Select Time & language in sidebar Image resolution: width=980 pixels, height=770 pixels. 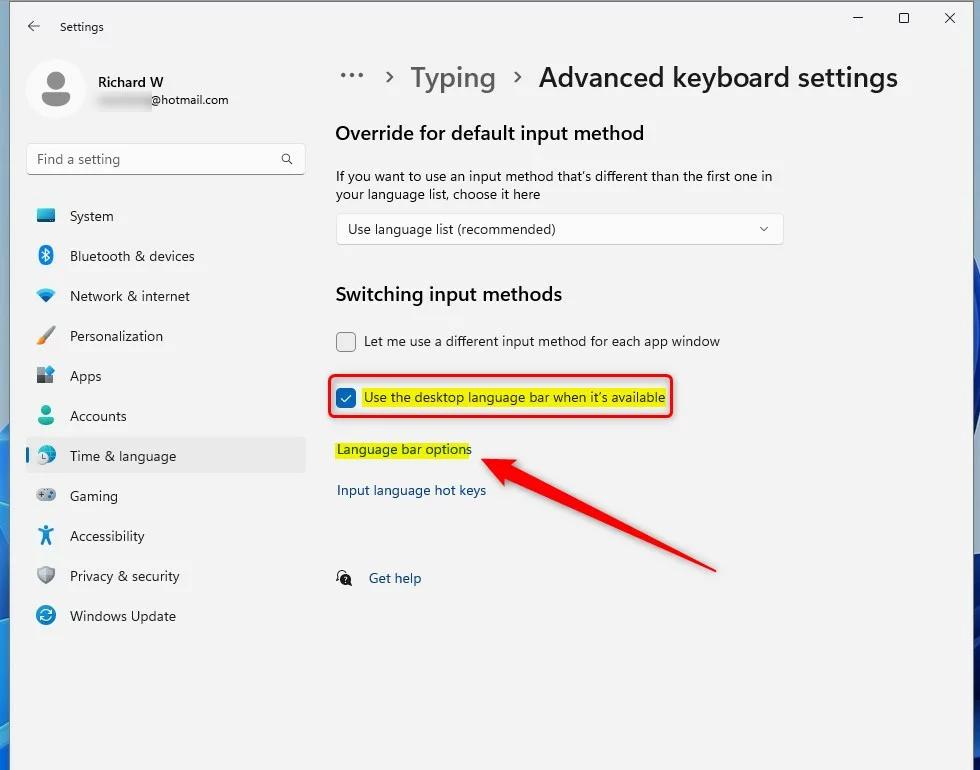click(x=121, y=456)
